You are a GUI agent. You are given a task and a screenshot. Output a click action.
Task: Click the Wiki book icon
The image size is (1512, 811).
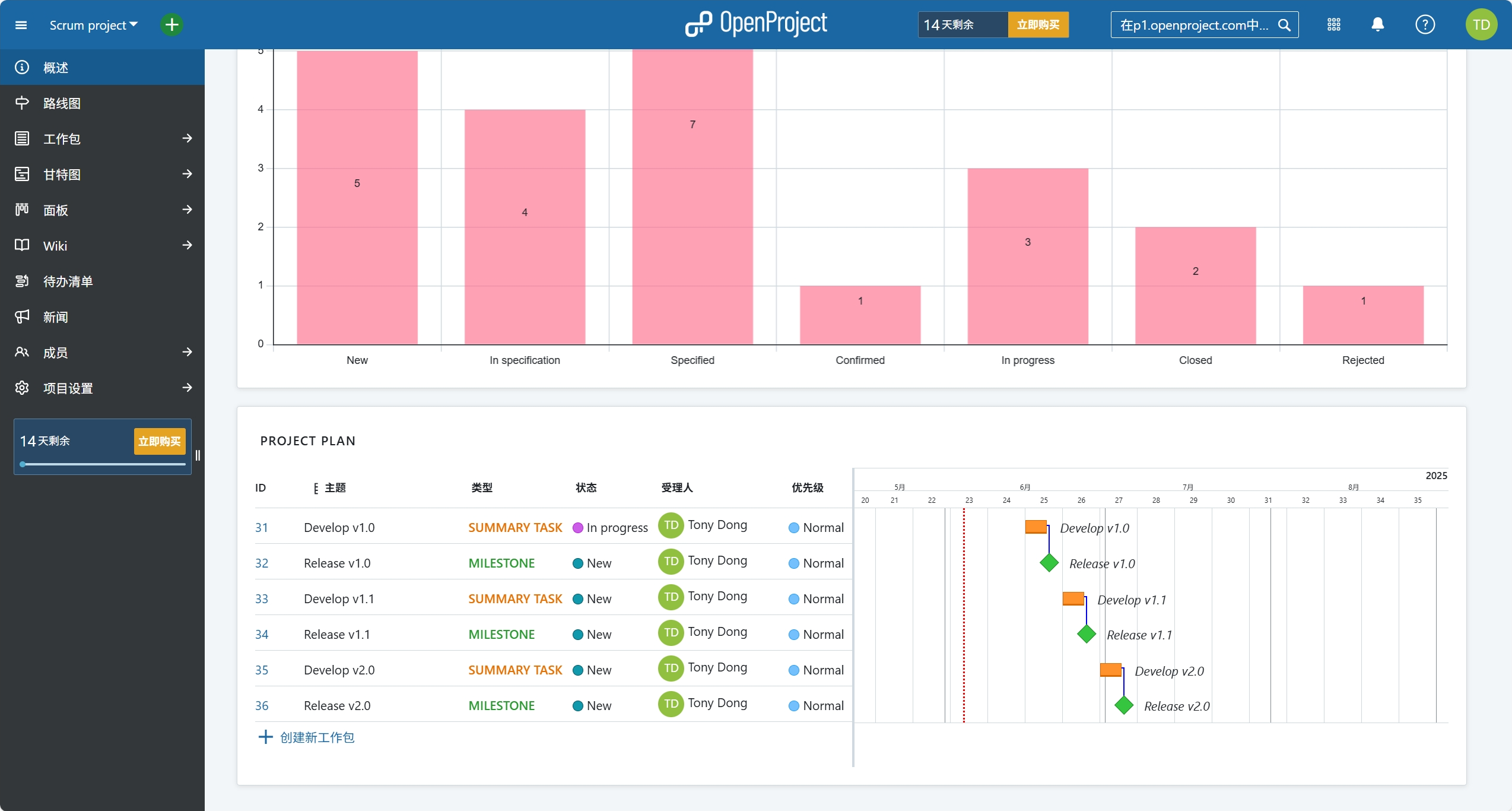pyautogui.click(x=22, y=245)
